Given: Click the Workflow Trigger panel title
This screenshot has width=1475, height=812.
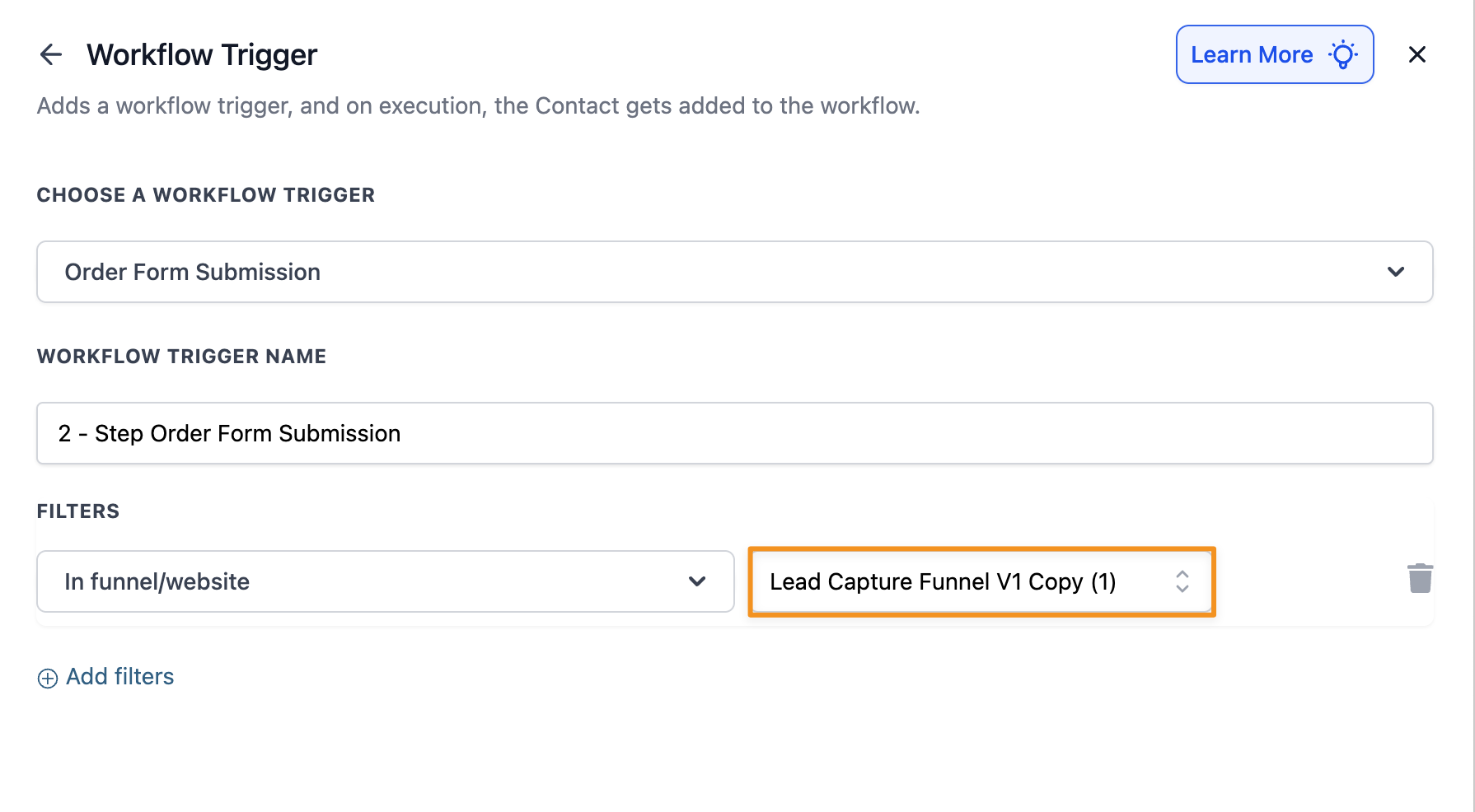Looking at the screenshot, I should click(202, 55).
